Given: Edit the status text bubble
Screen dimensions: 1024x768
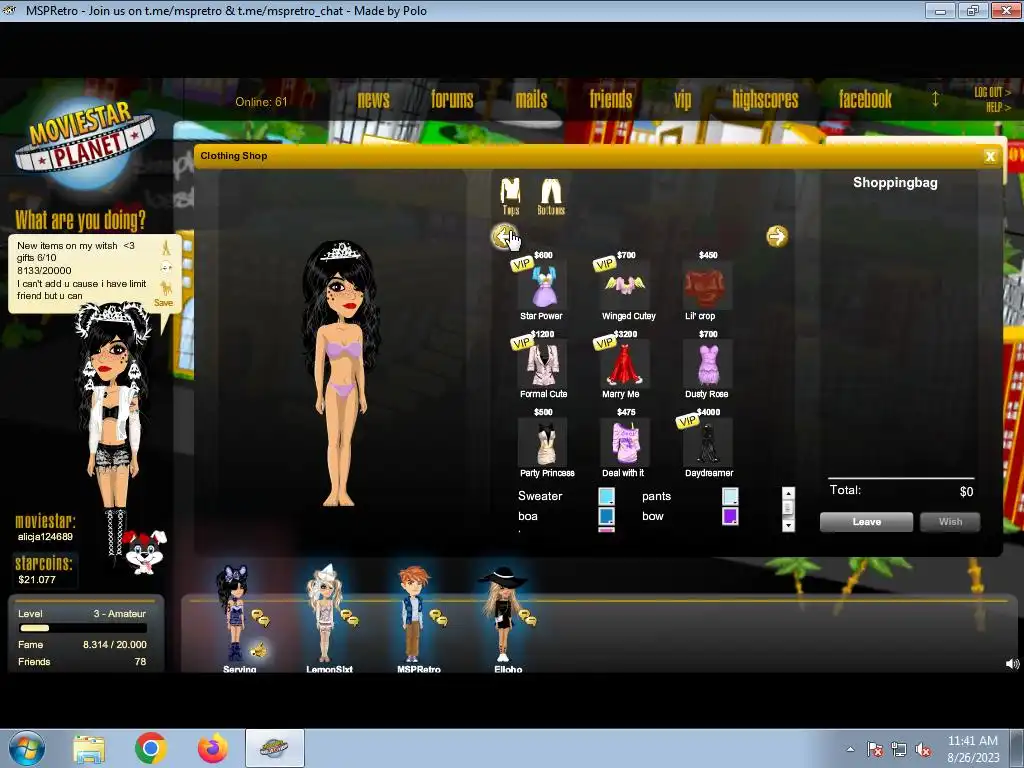Looking at the screenshot, I should [x=81, y=270].
